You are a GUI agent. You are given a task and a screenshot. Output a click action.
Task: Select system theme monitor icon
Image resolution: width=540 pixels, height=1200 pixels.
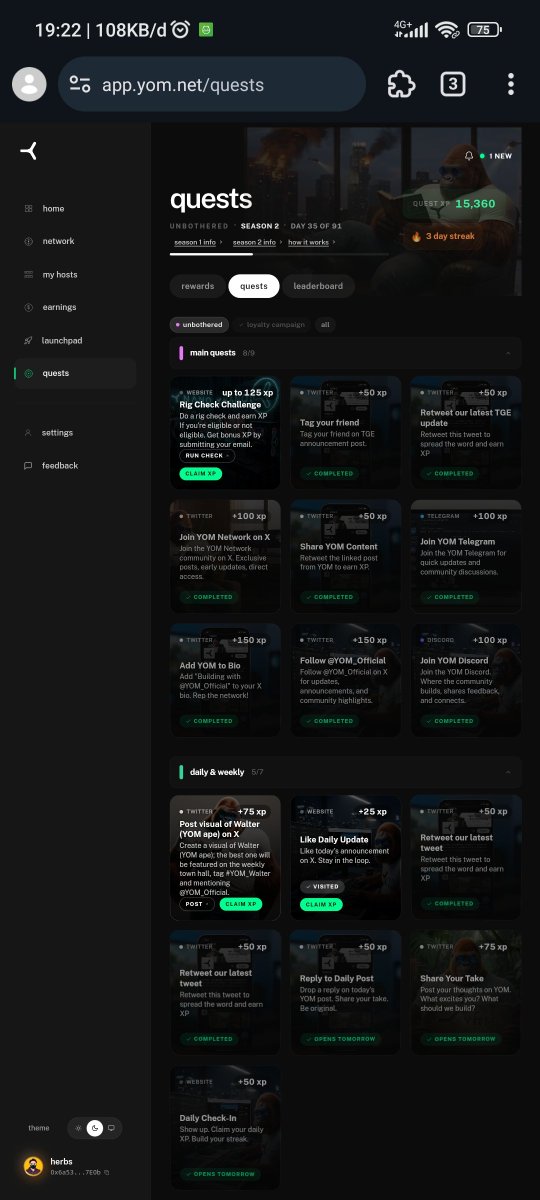[x=111, y=1128]
